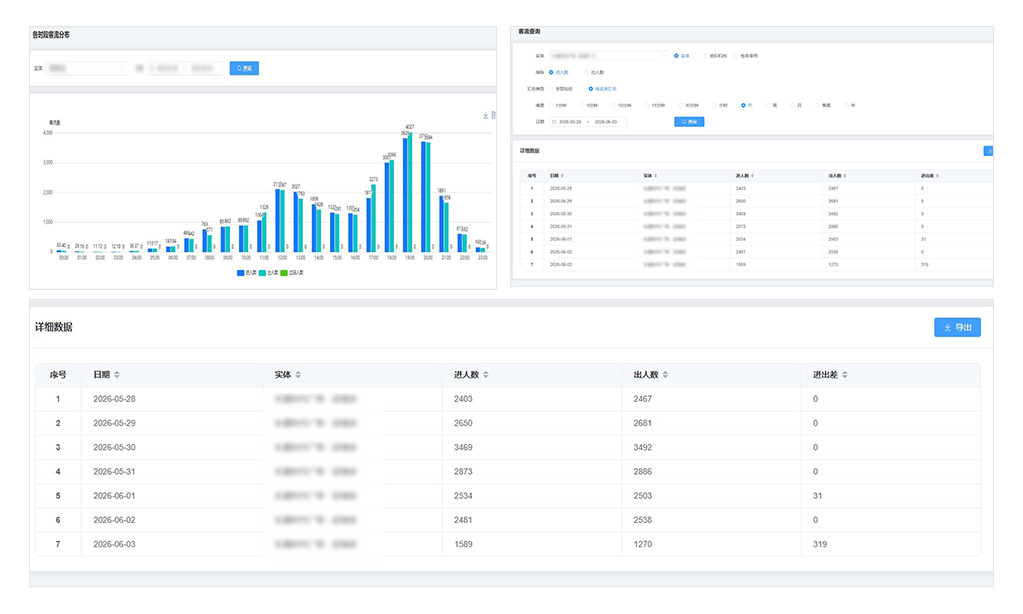Sort the large table by 出人数 column arrows

665,375
